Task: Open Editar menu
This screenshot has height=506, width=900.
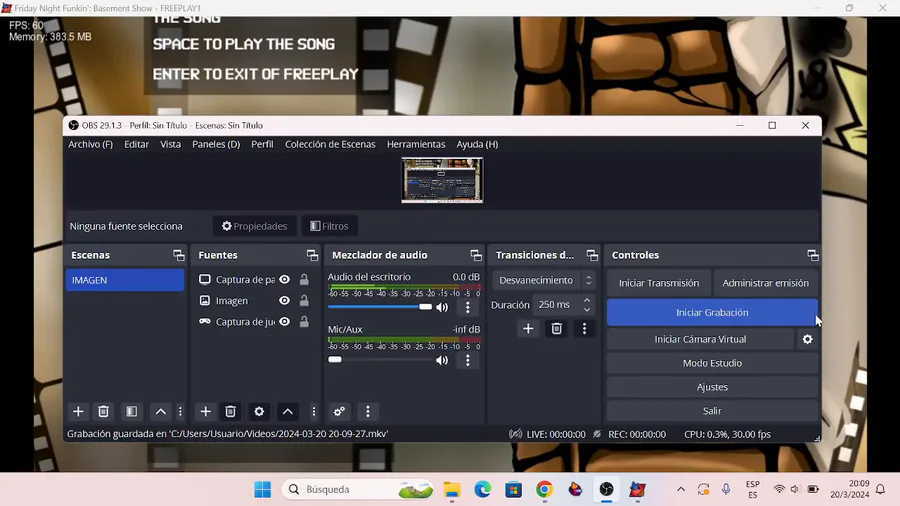Action: [137, 145]
